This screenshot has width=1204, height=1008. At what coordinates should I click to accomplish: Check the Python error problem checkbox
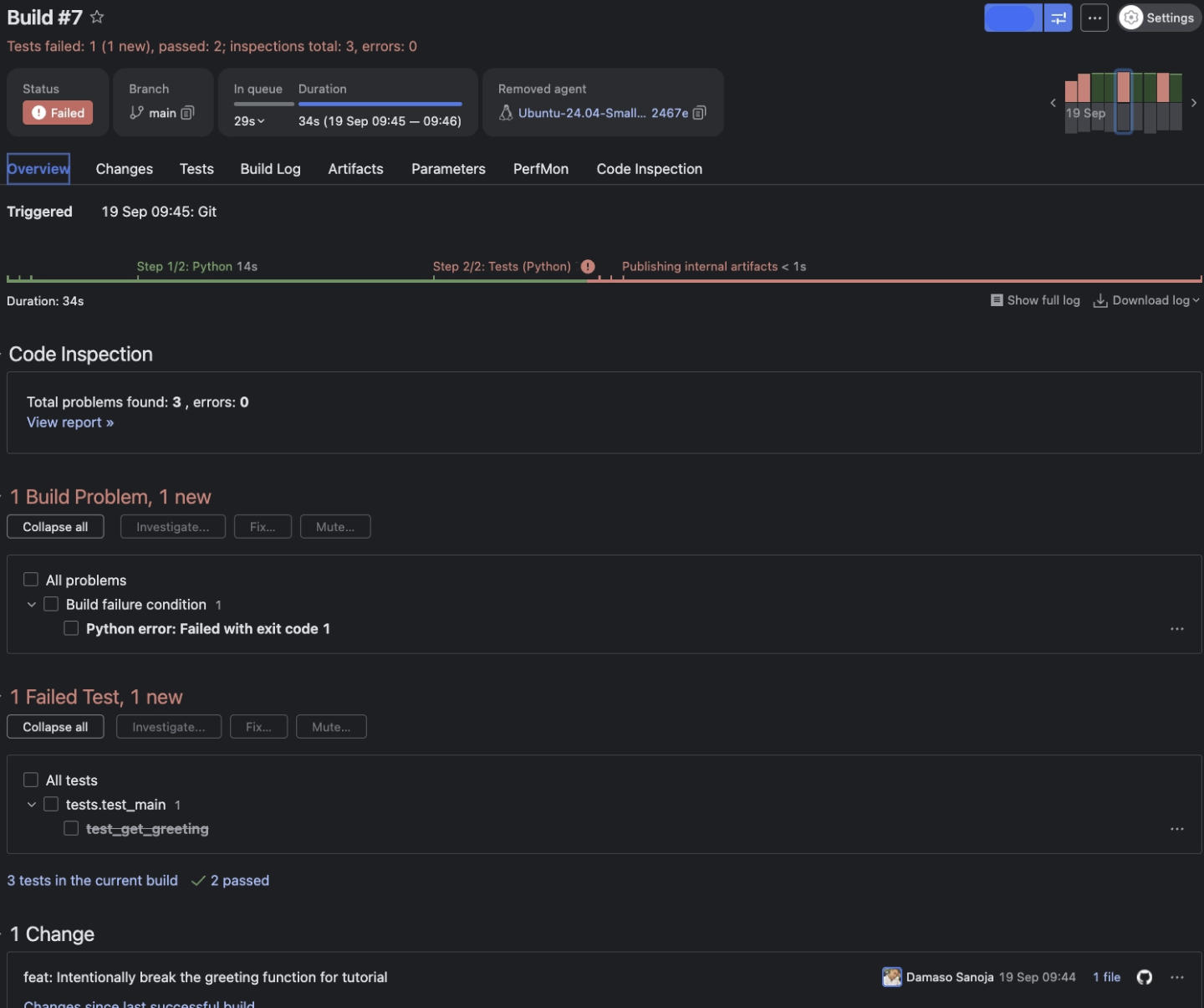71,628
